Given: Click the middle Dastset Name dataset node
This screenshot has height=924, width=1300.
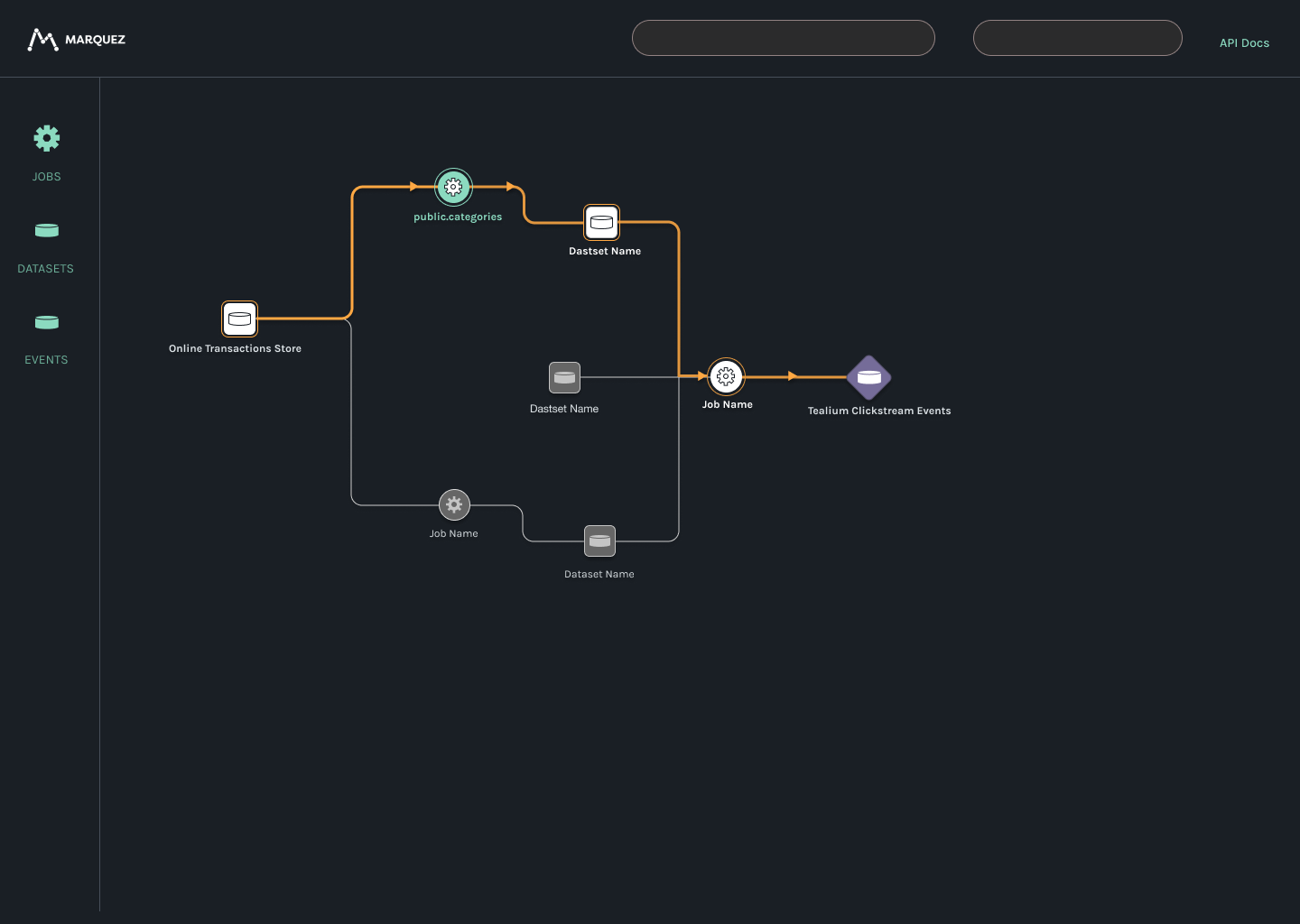Looking at the screenshot, I should click(564, 377).
